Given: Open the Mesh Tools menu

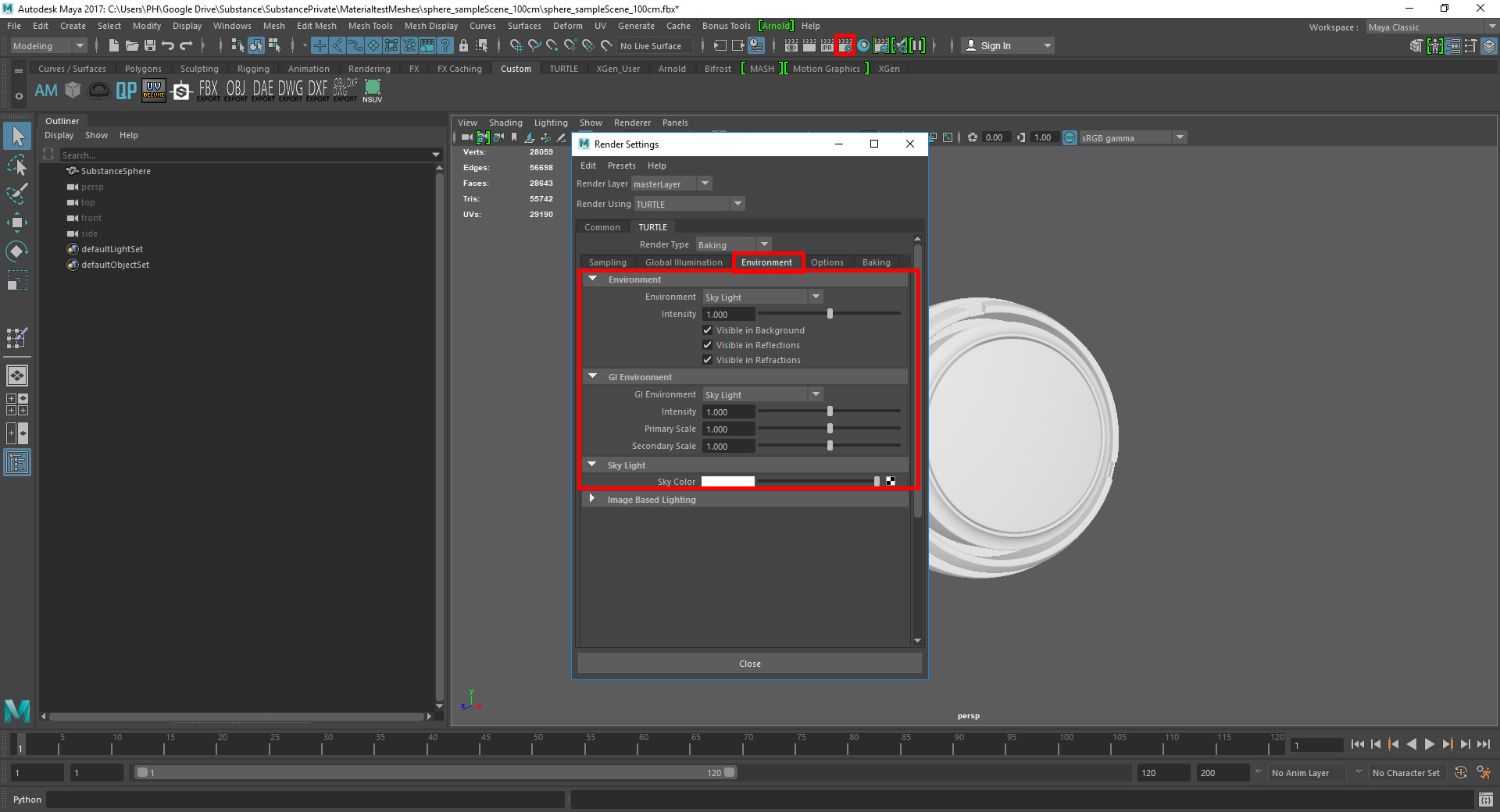Looking at the screenshot, I should pyautogui.click(x=370, y=26).
